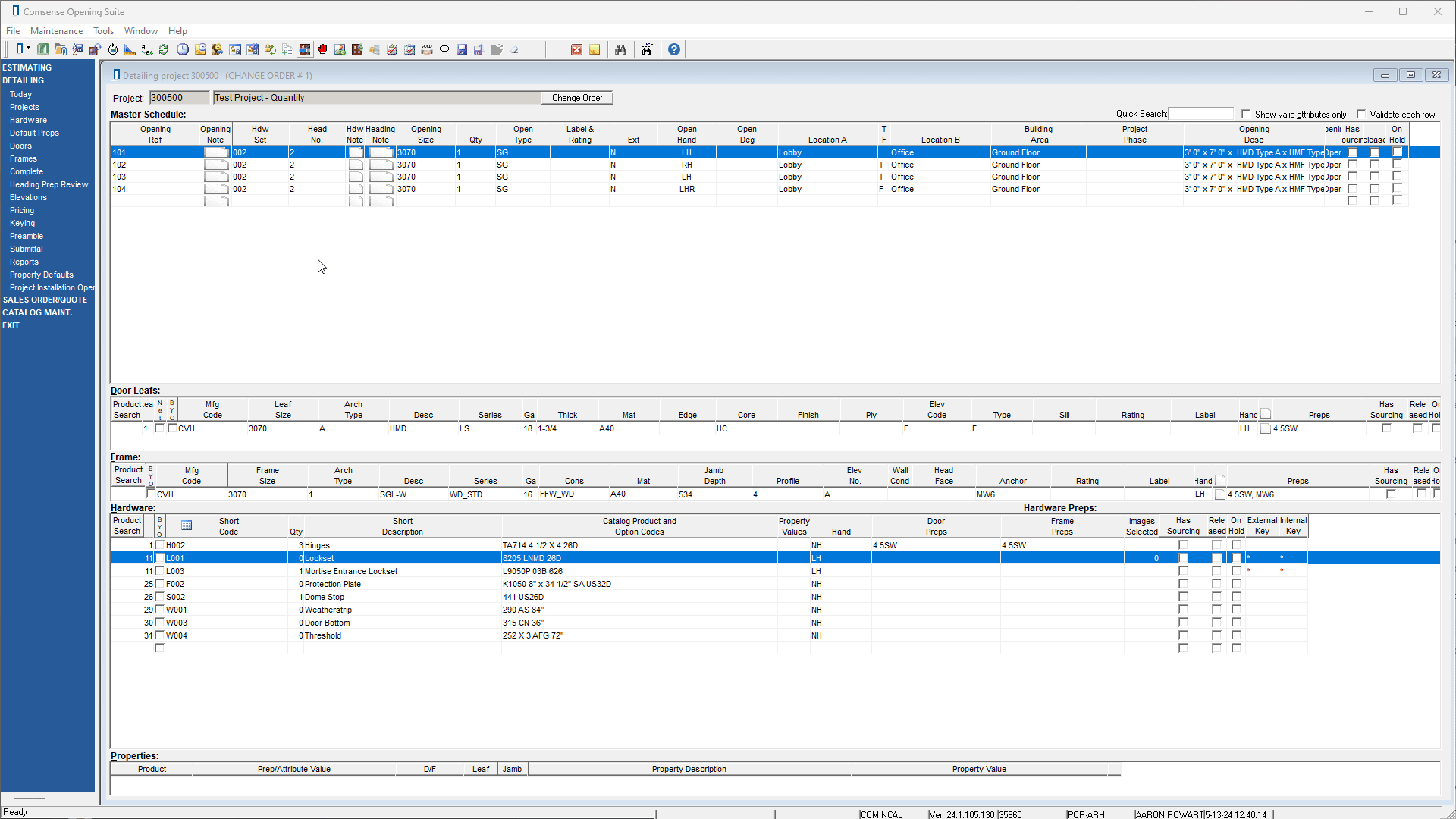Viewport: 1456px width, 819px height.
Task: Expand the SALES ORDER/QUOTE sidebar section
Action: (45, 300)
